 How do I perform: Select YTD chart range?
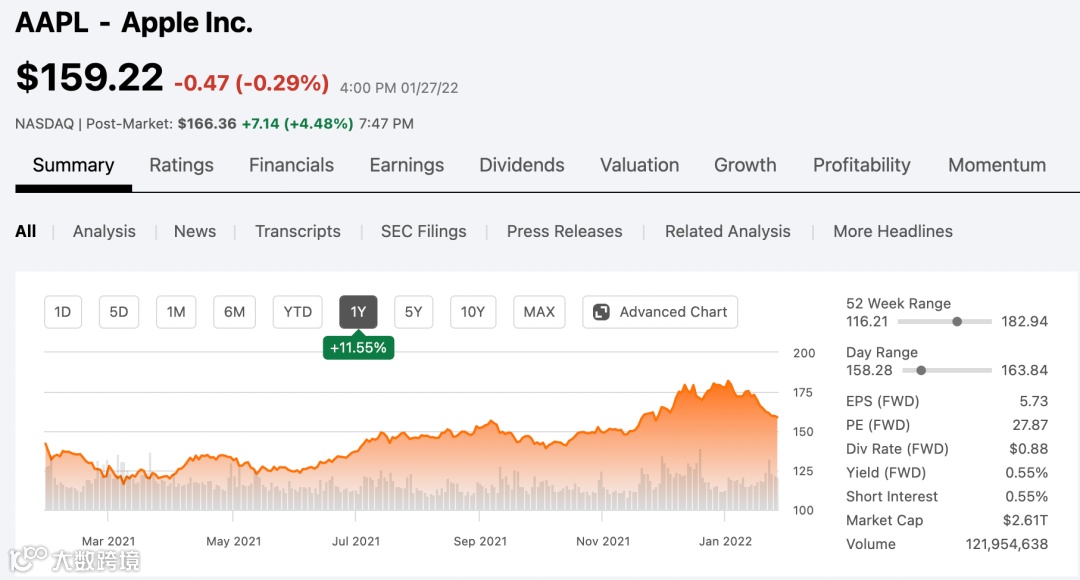(x=297, y=312)
